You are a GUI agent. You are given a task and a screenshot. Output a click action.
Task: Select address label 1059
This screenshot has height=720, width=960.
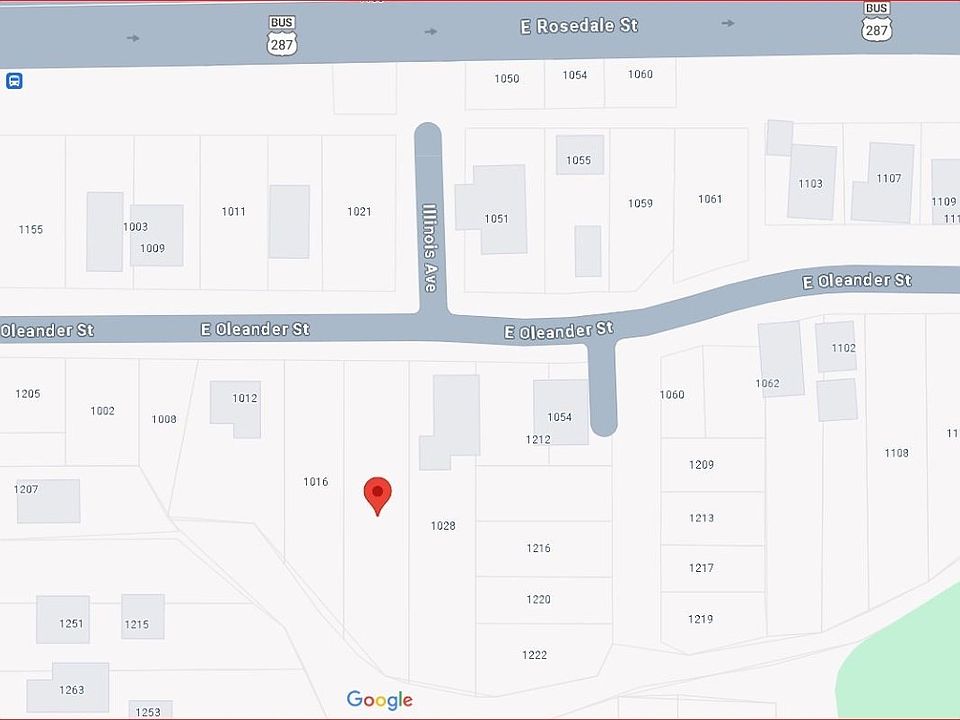tap(640, 203)
